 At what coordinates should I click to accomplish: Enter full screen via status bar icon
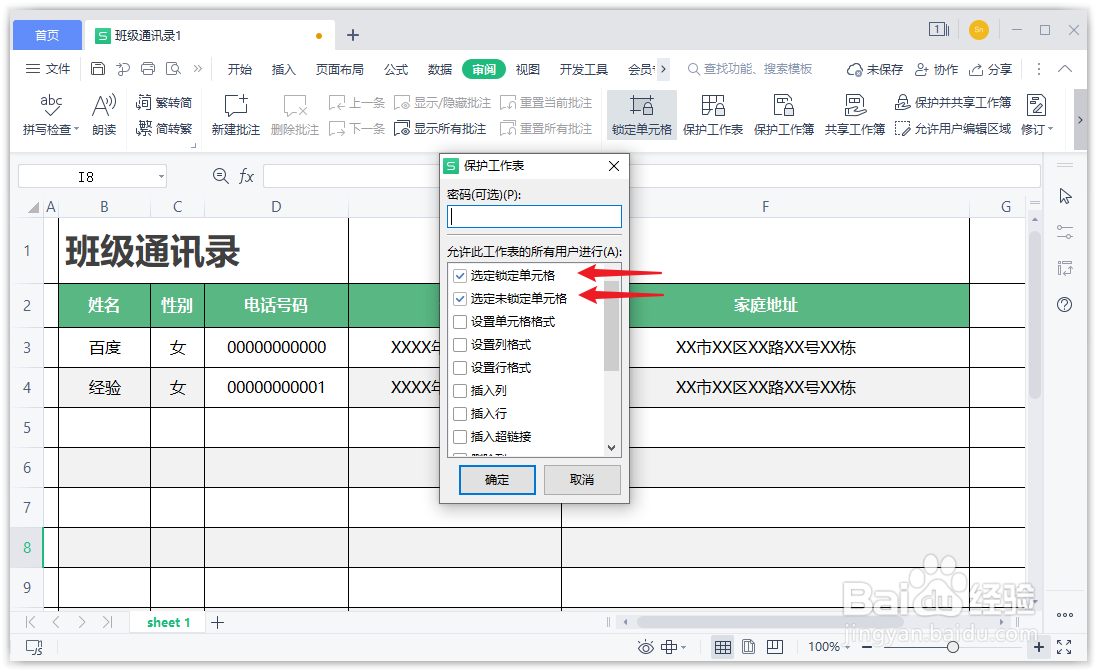tap(1064, 647)
